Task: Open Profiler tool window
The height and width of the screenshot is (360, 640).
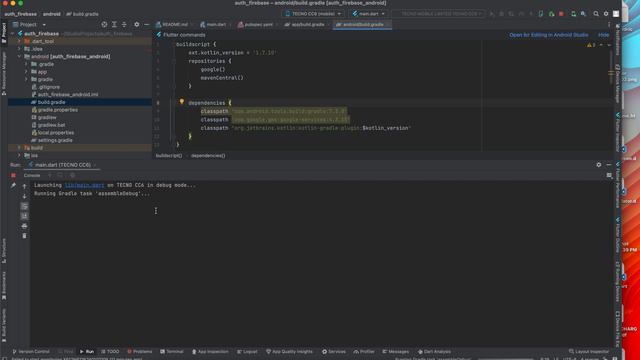Action: point(364,351)
